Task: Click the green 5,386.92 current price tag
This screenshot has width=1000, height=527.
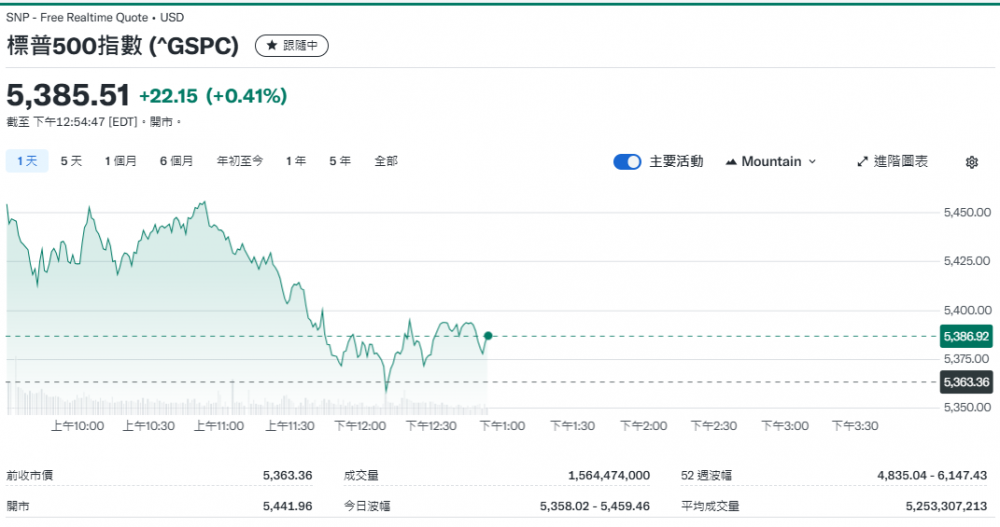Action: (x=966, y=337)
